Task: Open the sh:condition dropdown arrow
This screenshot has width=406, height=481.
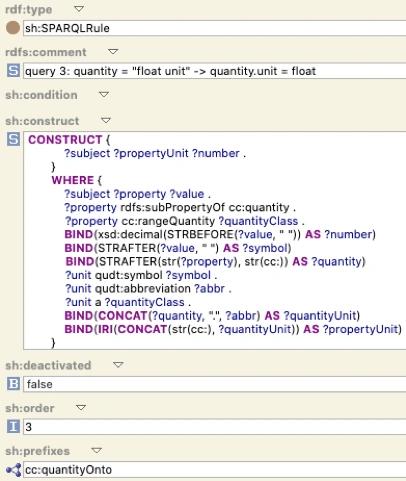Action: pyautogui.click(x=104, y=95)
